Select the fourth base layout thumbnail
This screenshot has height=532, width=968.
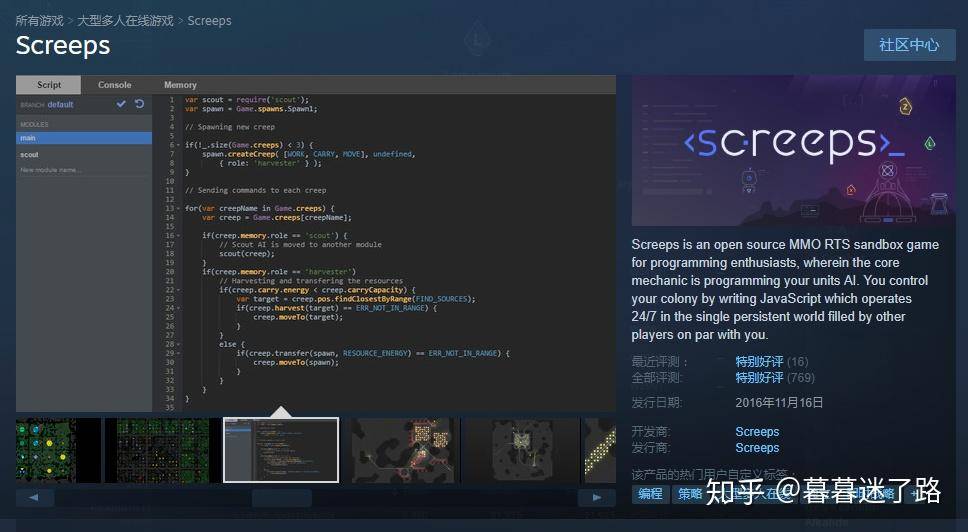point(401,450)
